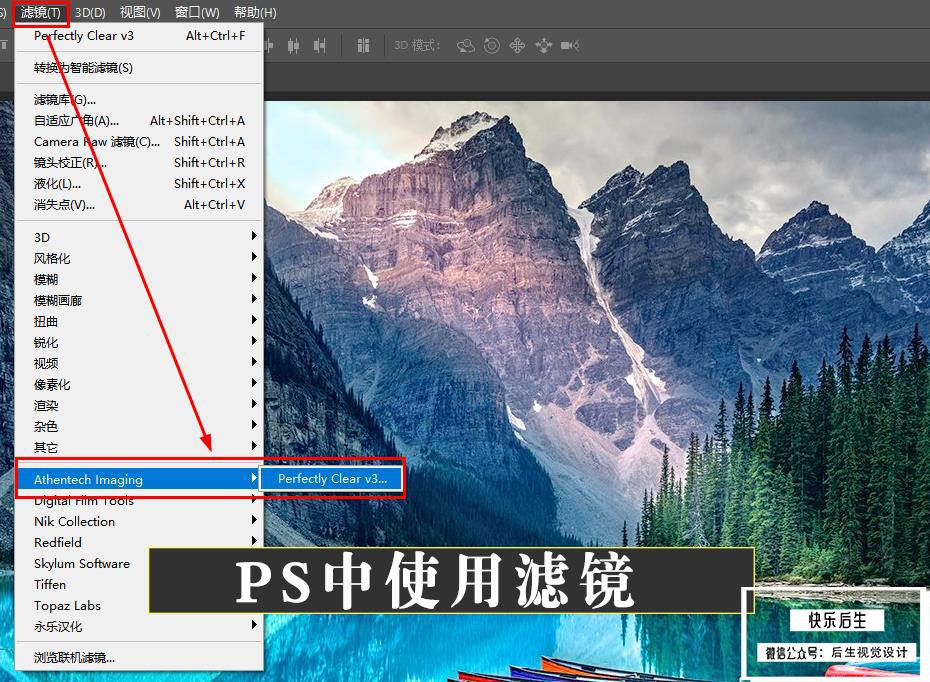This screenshot has height=682, width=930.
Task: Expand the 像素化 pixelate submenu
Action: pyautogui.click(x=139, y=384)
